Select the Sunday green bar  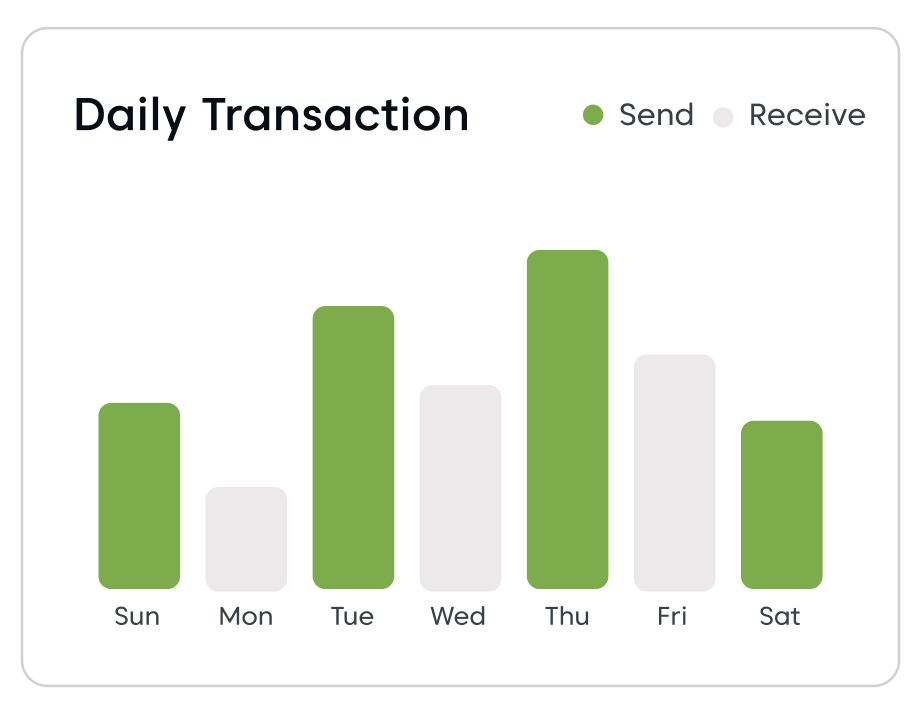coord(139,495)
